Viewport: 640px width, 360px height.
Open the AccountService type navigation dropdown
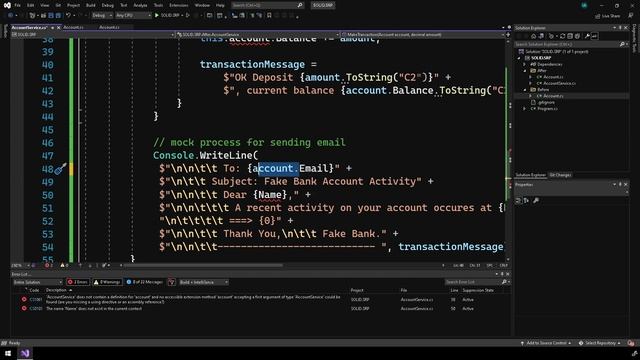click(258, 35)
